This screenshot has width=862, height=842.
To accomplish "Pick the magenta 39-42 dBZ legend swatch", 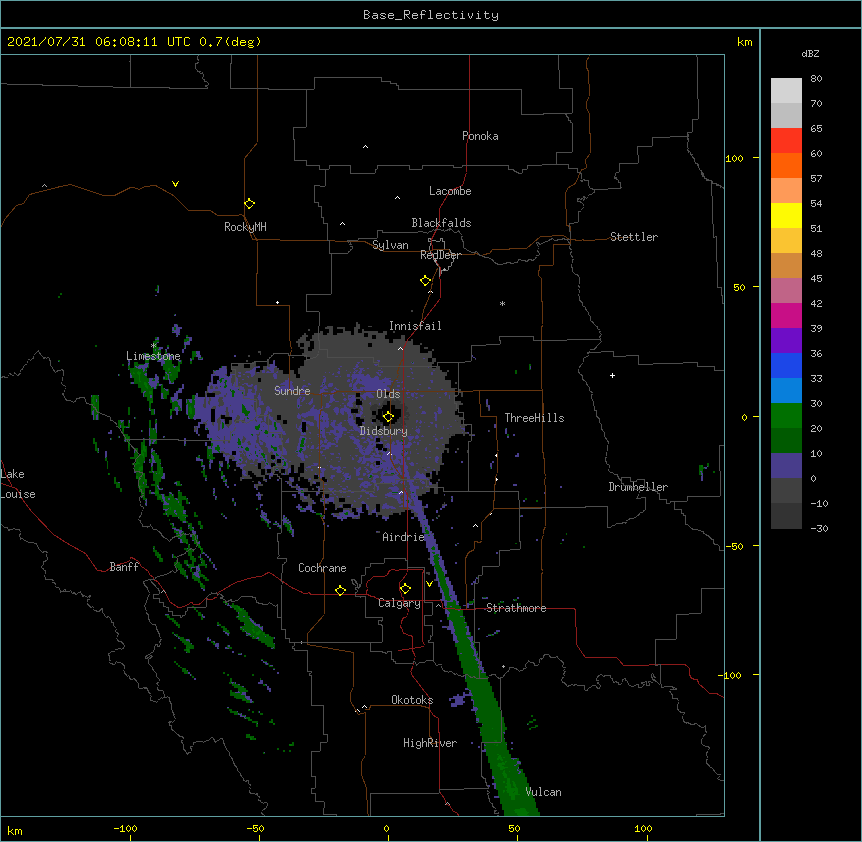I will pos(786,315).
